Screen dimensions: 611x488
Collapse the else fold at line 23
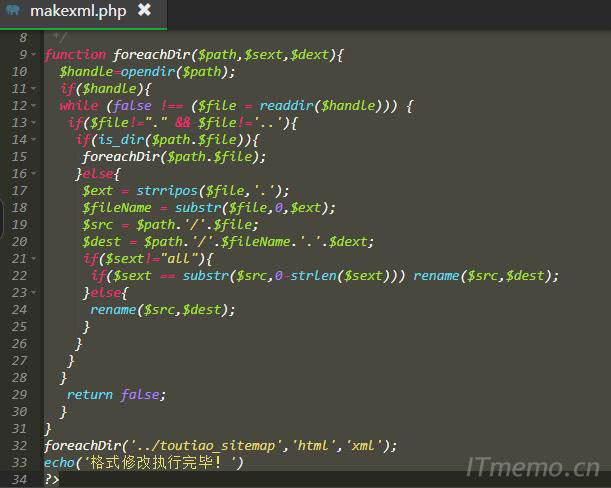tap(34, 292)
